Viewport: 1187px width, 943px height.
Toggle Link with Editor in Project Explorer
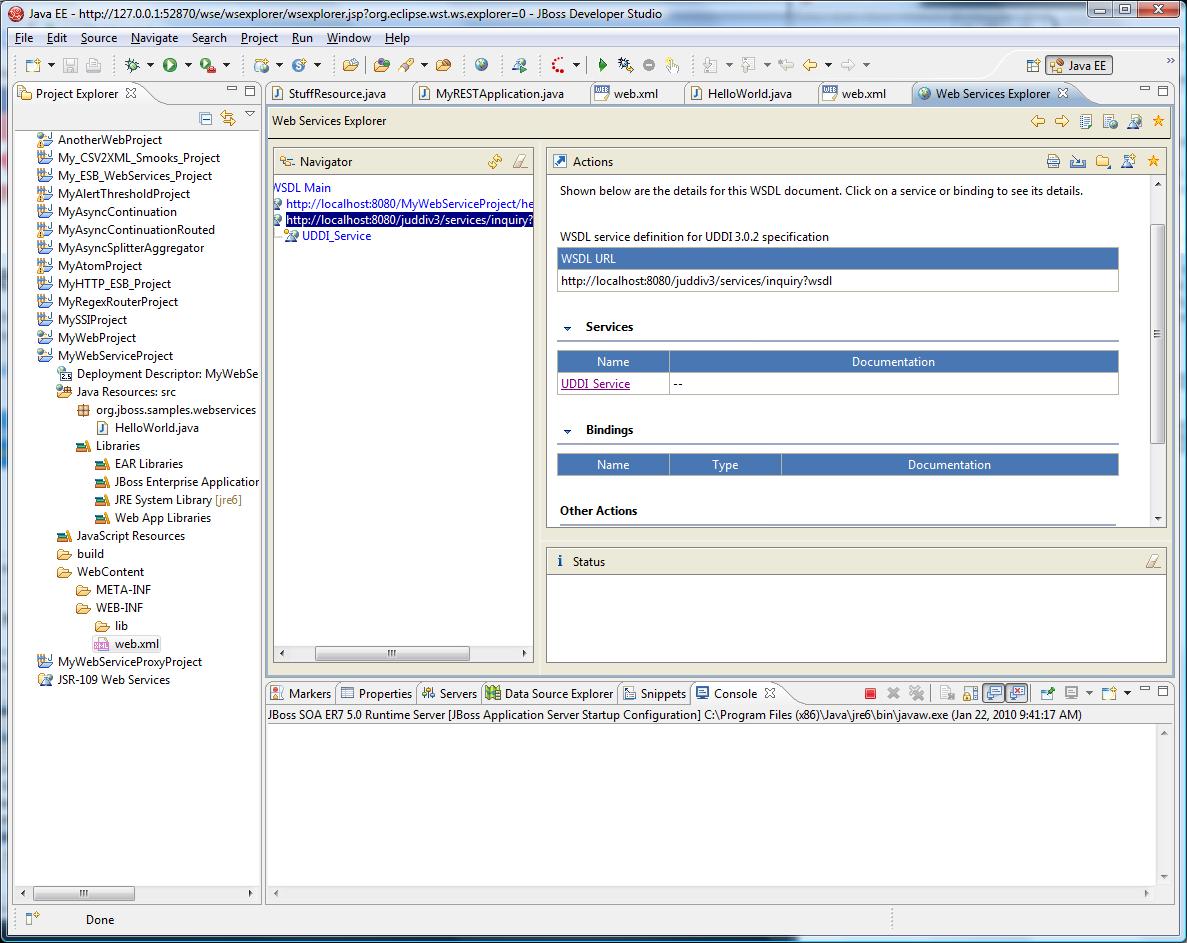pos(228,118)
